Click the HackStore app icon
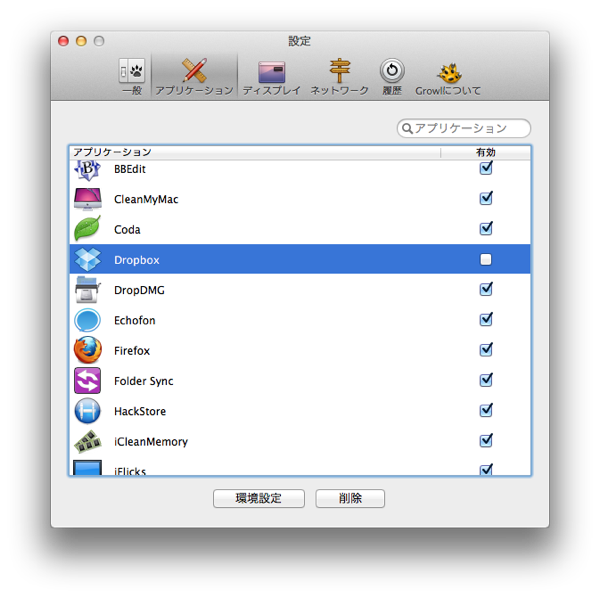Viewport: 600px width, 598px height. [88, 411]
